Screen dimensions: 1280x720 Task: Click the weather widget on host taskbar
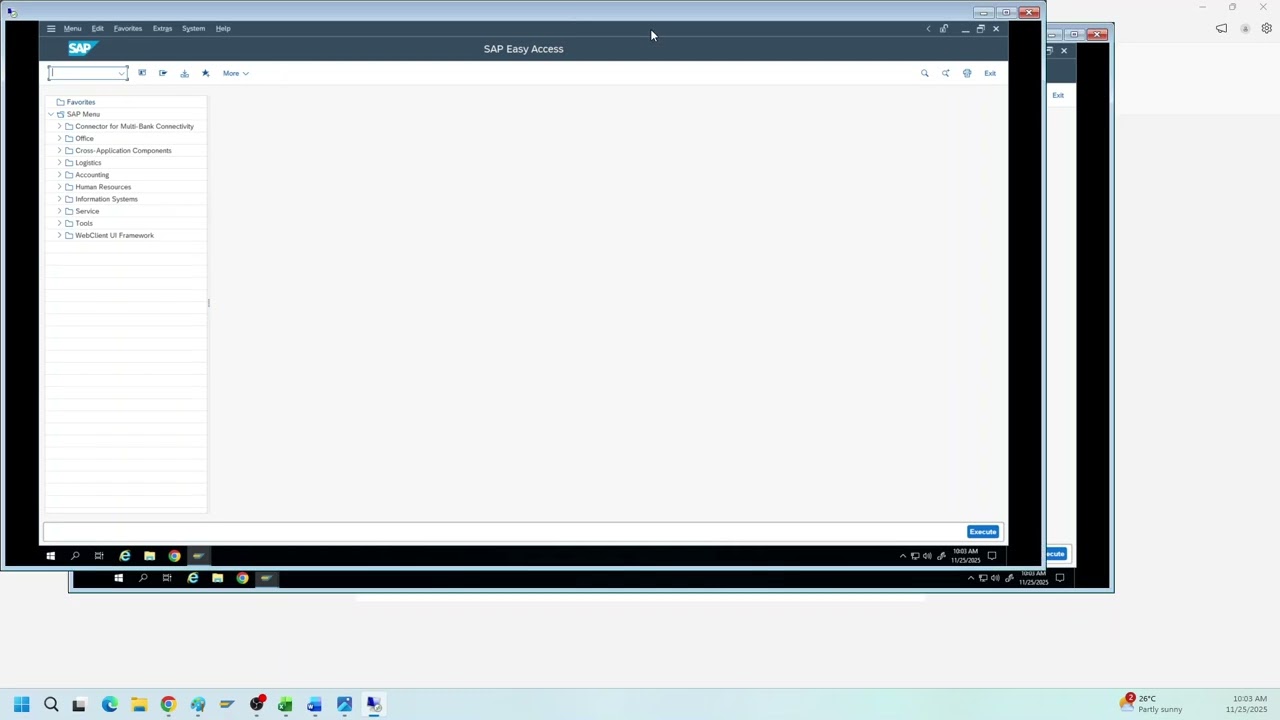1153,704
